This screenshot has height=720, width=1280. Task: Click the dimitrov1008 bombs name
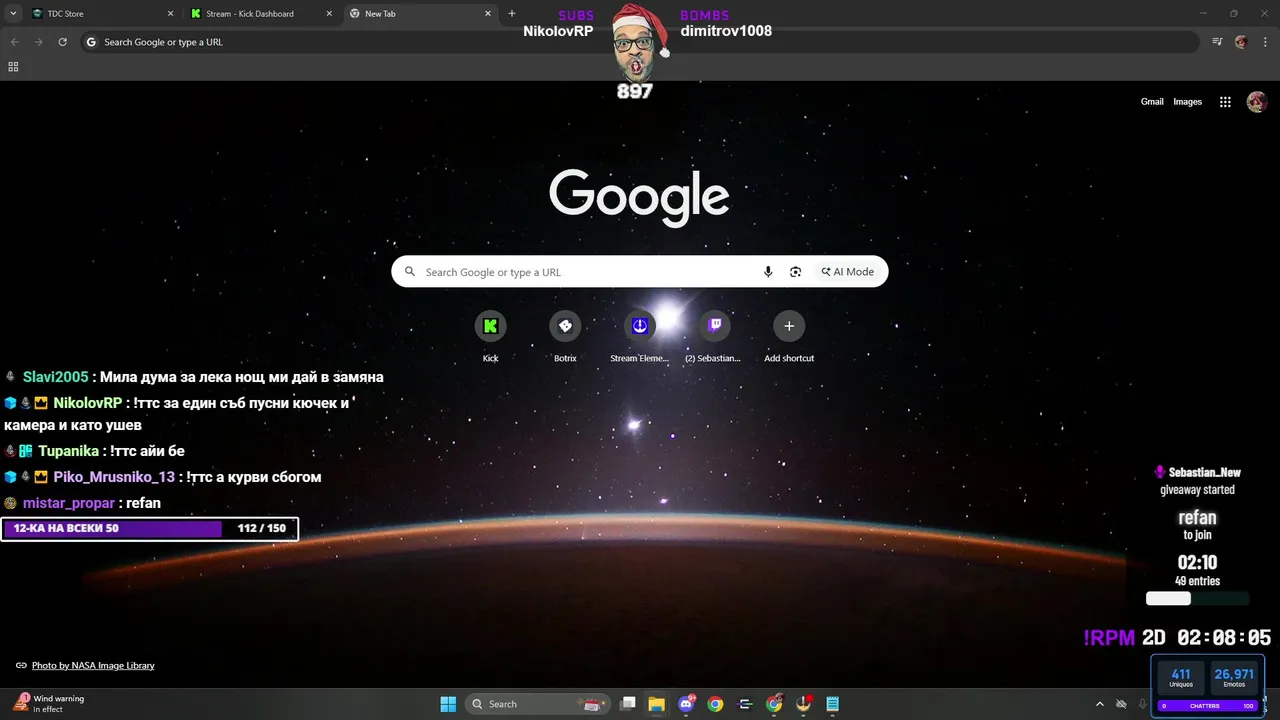coord(726,31)
